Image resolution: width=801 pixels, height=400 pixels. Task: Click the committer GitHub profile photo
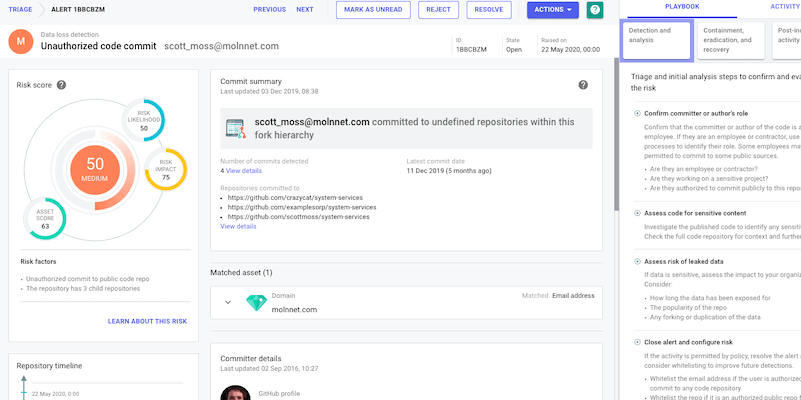click(235, 393)
